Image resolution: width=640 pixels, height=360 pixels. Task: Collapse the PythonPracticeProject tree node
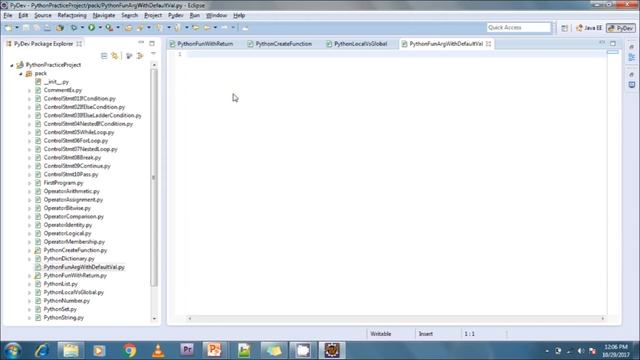click(12, 65)
